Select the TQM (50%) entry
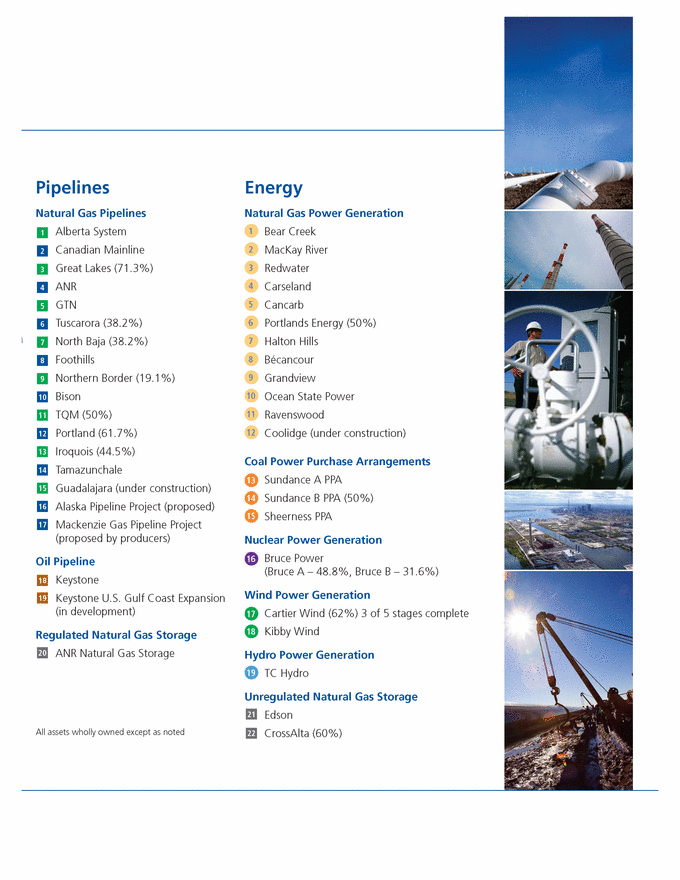680x880 pixels. point(84,415)
